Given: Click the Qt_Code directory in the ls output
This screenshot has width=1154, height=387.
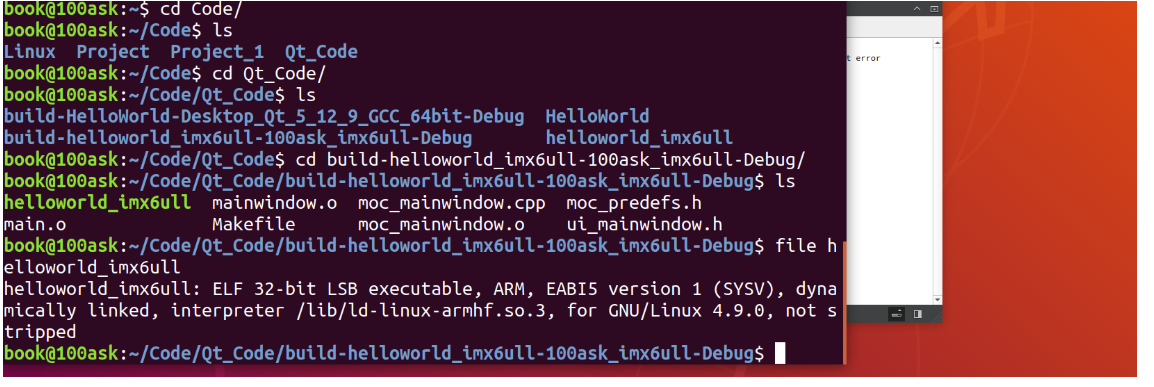Looking at the screenshot, I should (x=321, y=52).
